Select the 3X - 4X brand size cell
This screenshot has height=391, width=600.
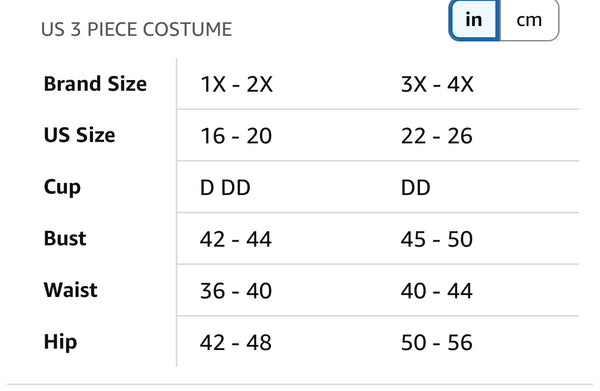click(437, 84)
